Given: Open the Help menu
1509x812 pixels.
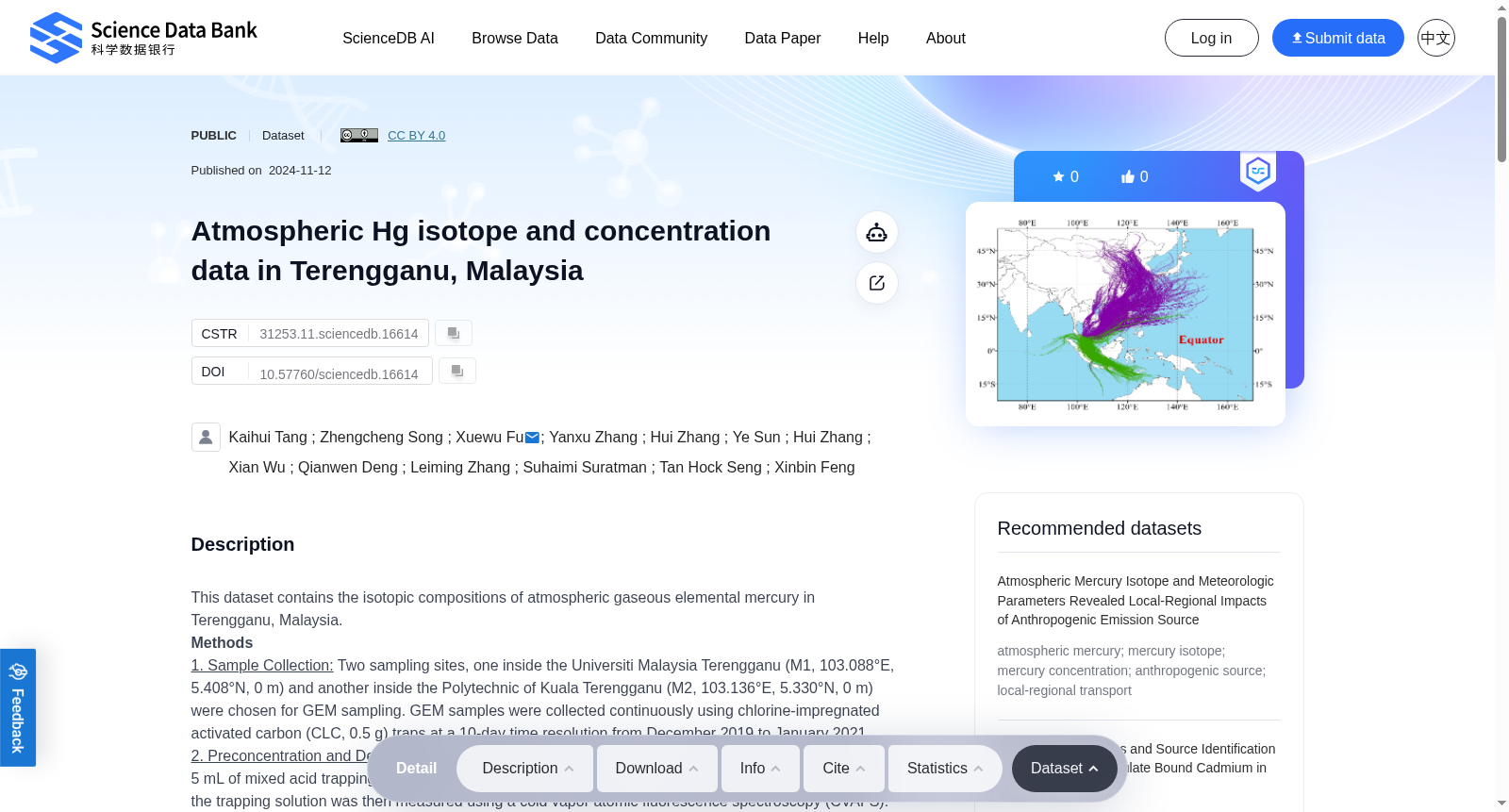Looking at the screenshot, I should click(873, 38).
